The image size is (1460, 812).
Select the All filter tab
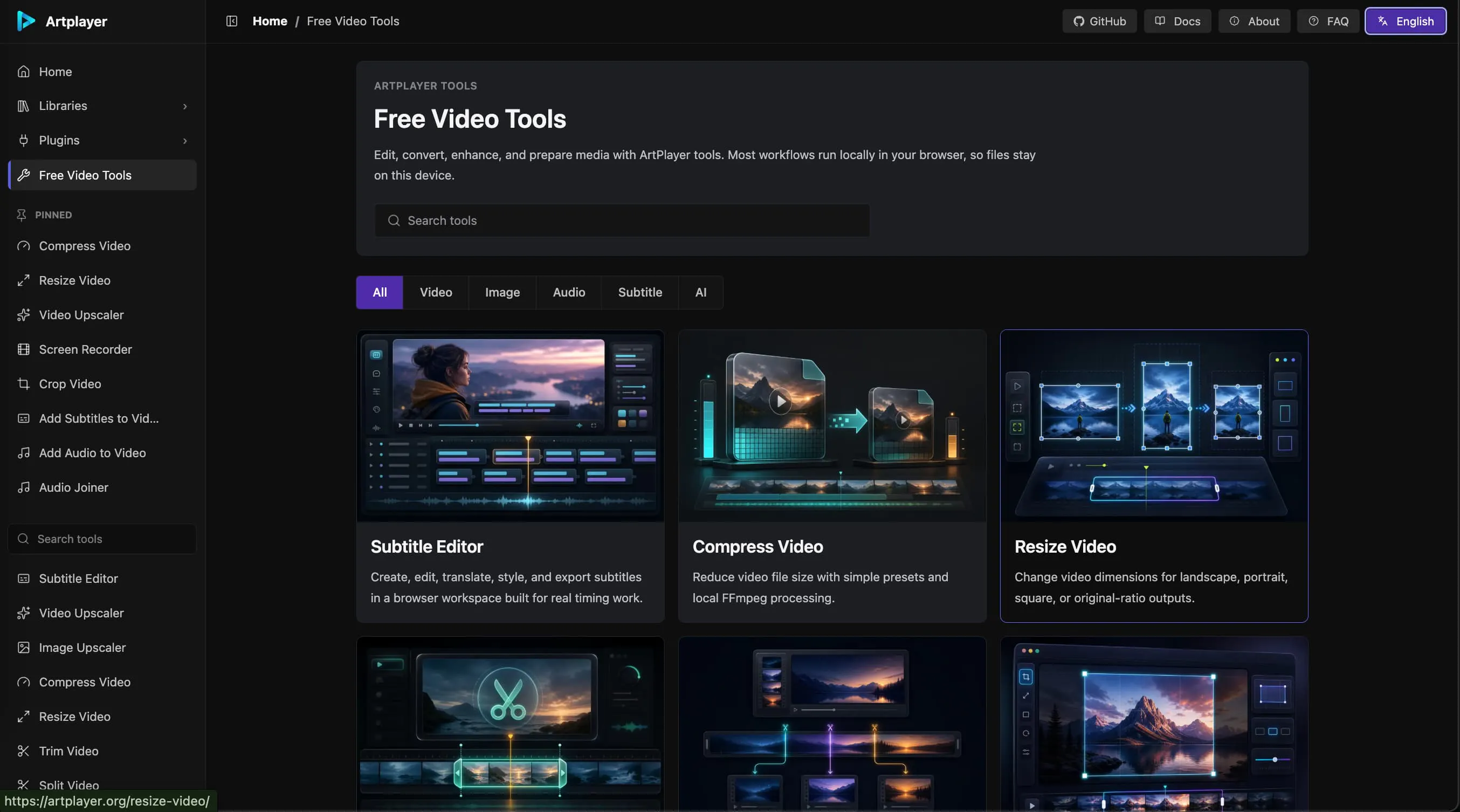(379, 292)
